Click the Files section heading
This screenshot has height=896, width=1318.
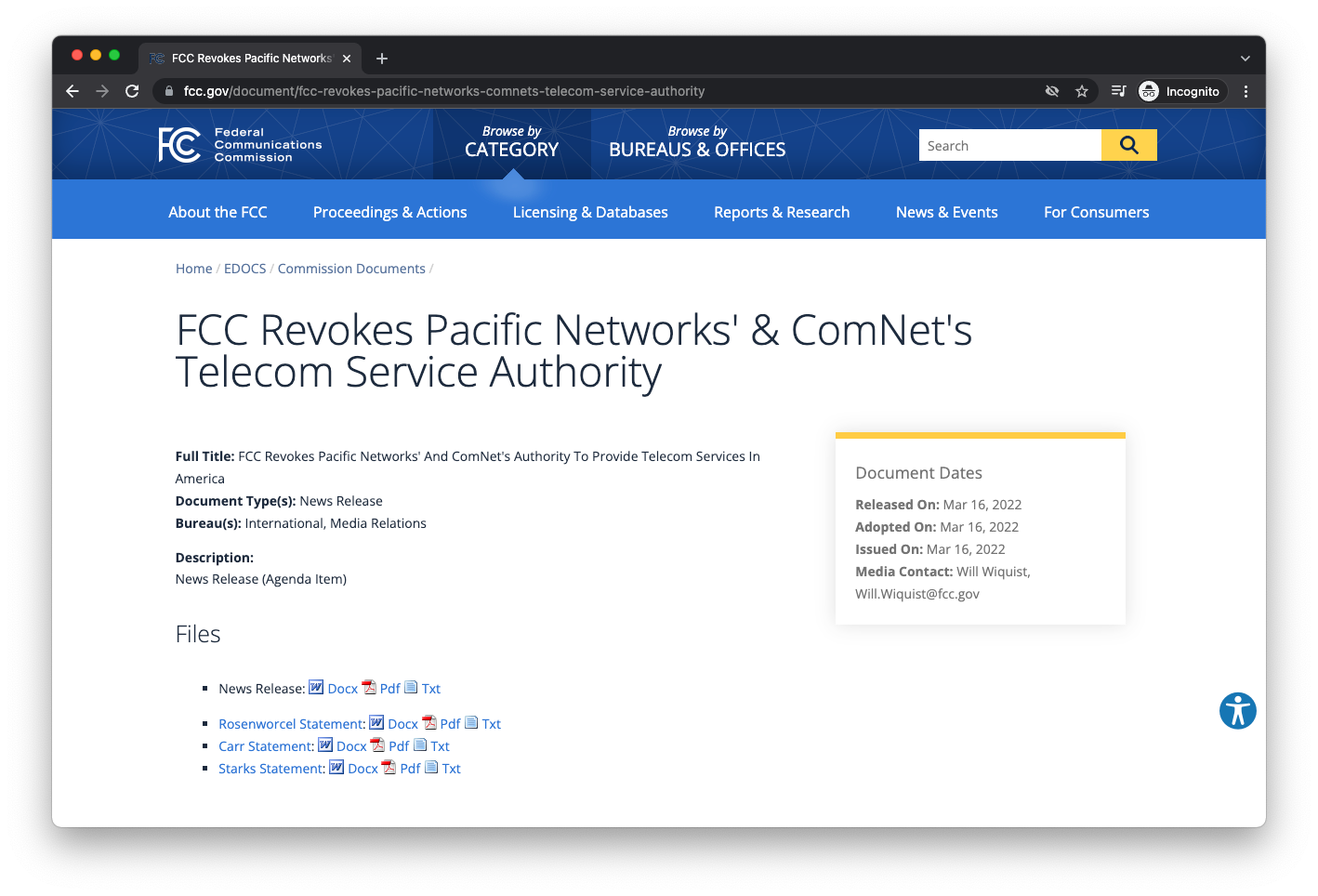point(198,634)
